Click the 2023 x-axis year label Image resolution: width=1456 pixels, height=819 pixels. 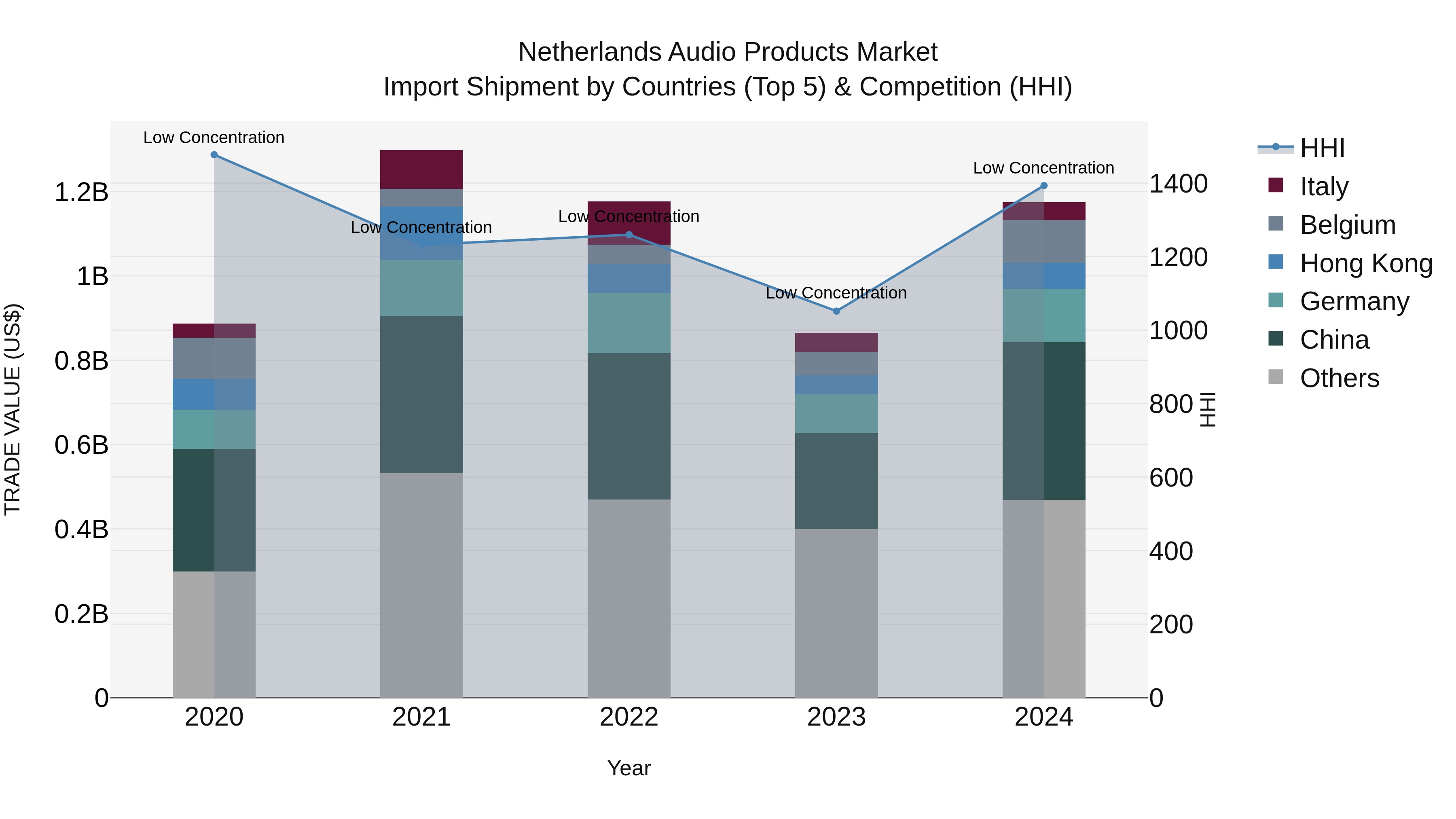[x=836, y=717]
